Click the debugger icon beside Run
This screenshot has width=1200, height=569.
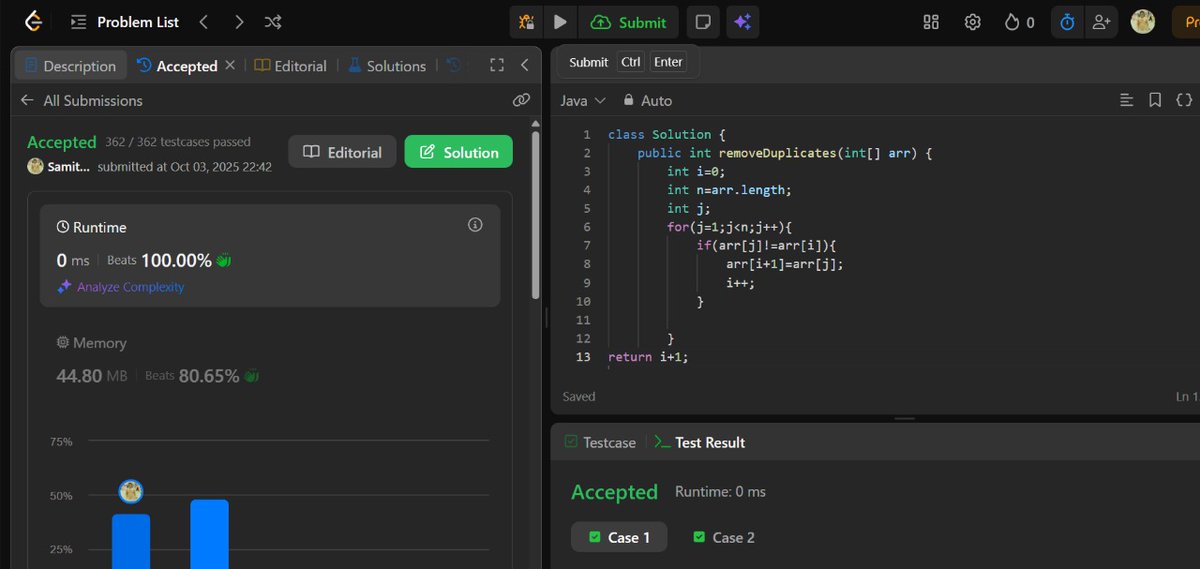[526, 22]
